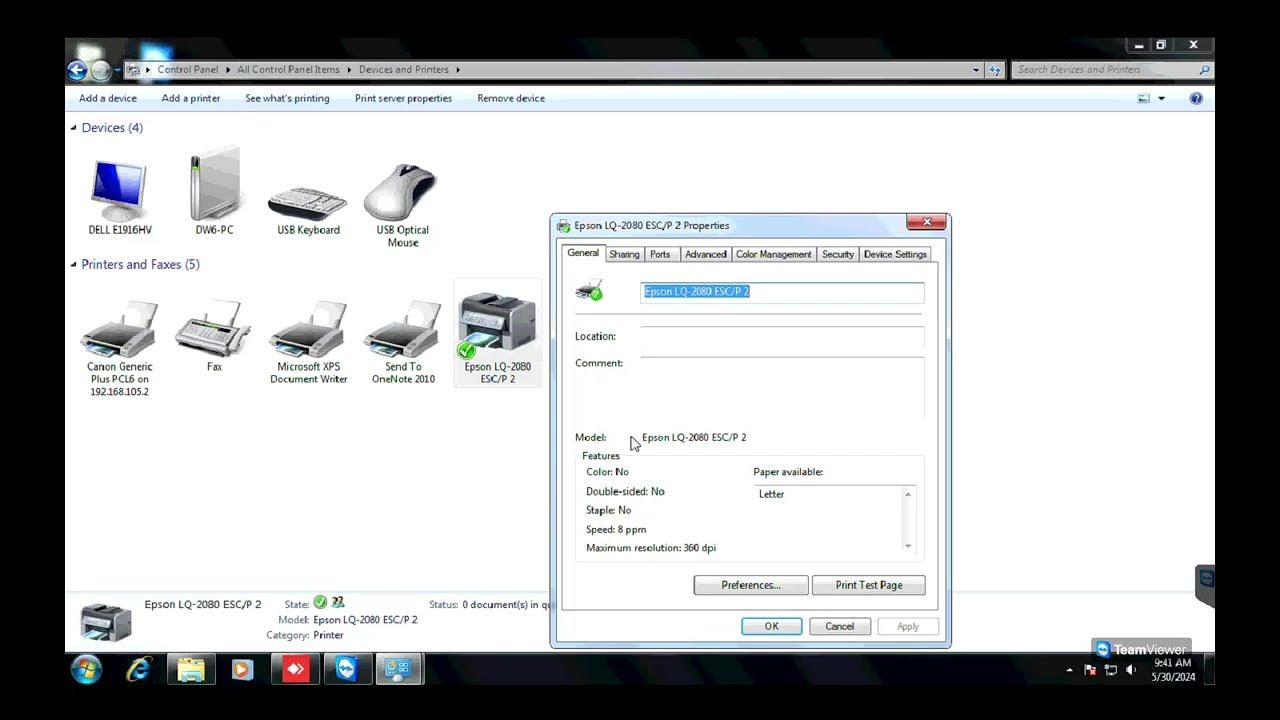Viewport: 1280px width, 720px height.
Task: Click the Forward navigation arrow
Action: tap(100, 70)
